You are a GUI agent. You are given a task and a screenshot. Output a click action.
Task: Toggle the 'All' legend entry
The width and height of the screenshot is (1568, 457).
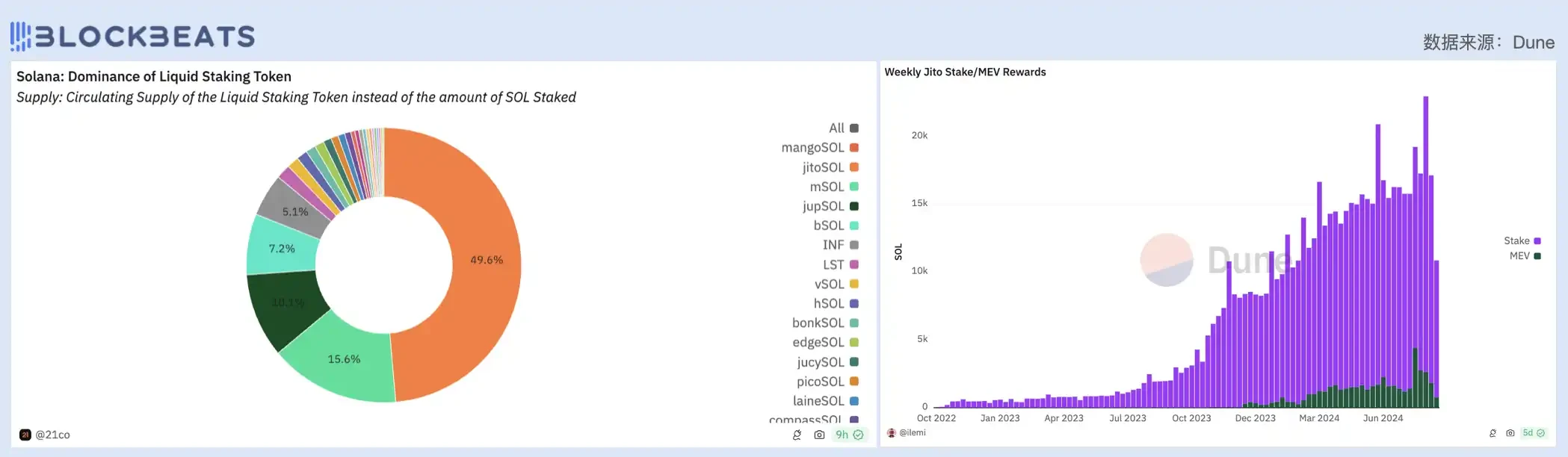coord(843,128)
